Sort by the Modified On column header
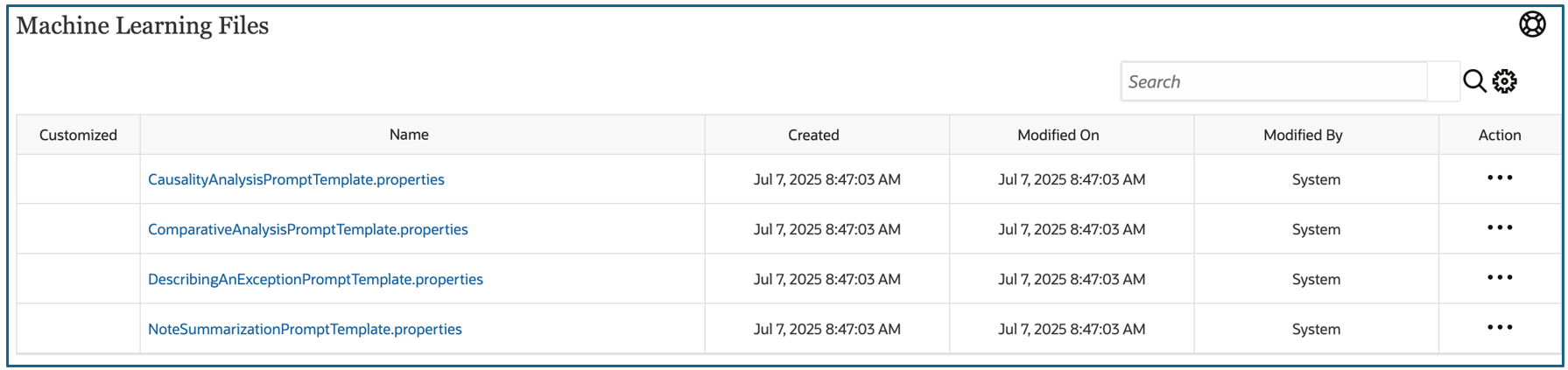 [x=1058, y=135]
